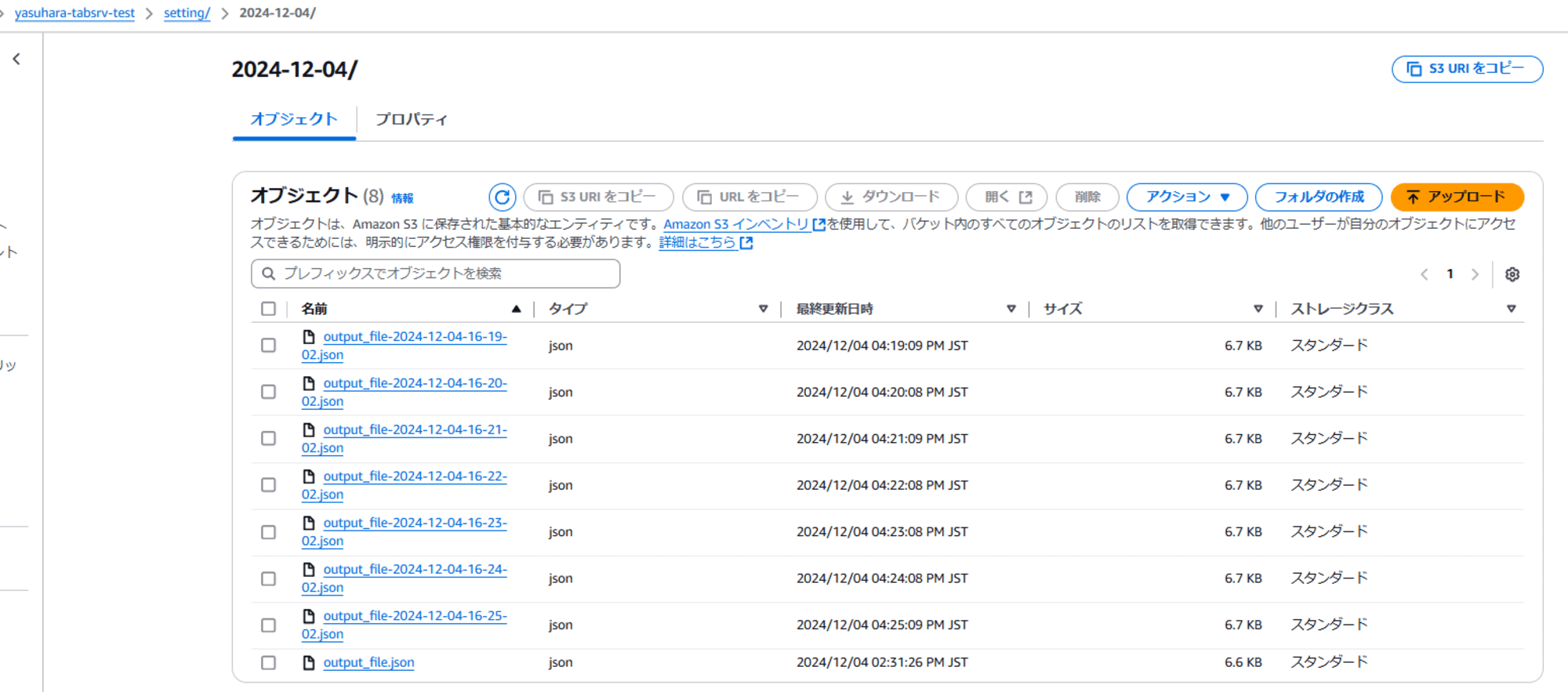Sort by タイプ column arrow
Viewport: 1568px width, 692px height.
click(763, 309)
